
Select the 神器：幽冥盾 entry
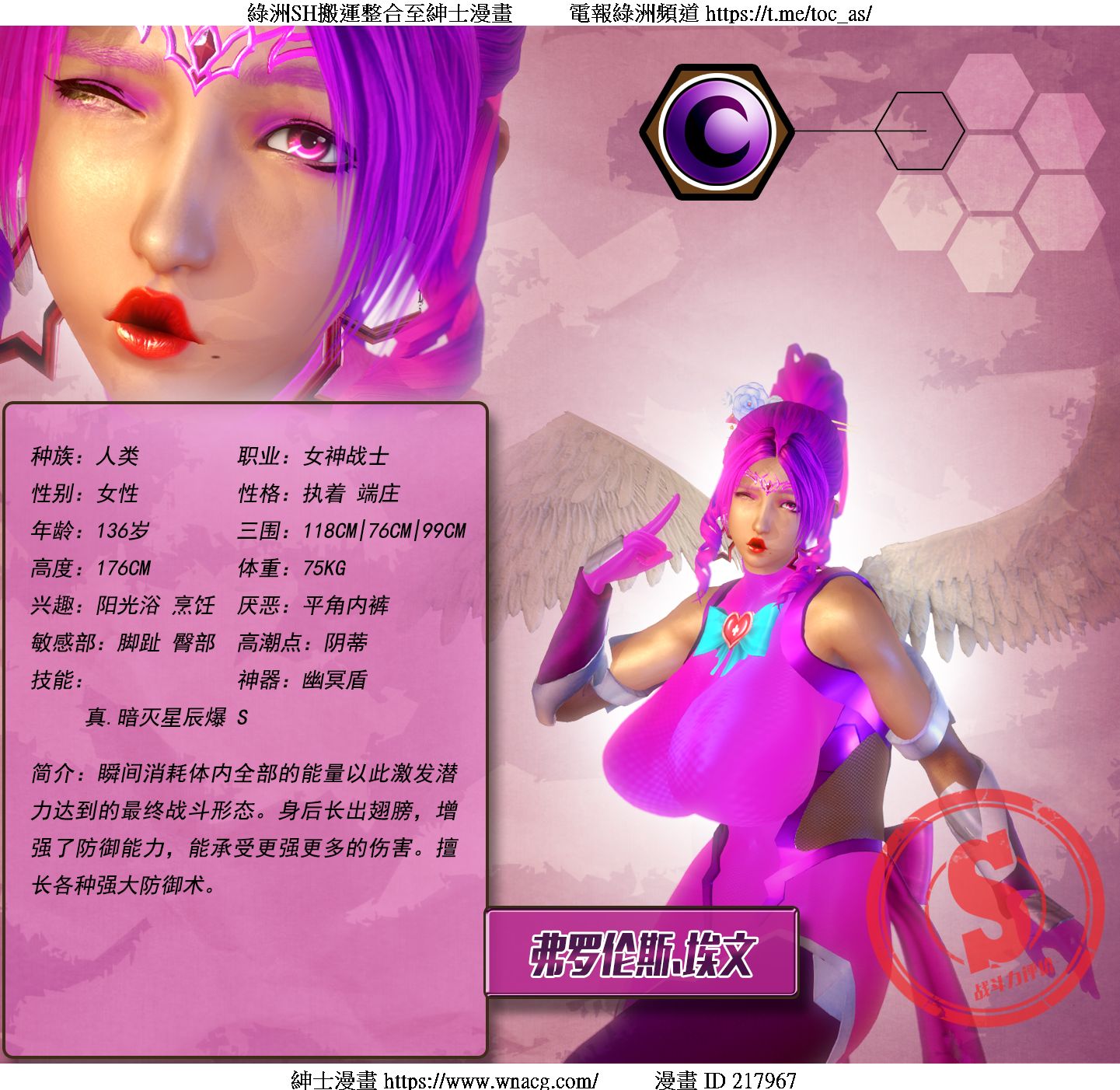[302, 680]
